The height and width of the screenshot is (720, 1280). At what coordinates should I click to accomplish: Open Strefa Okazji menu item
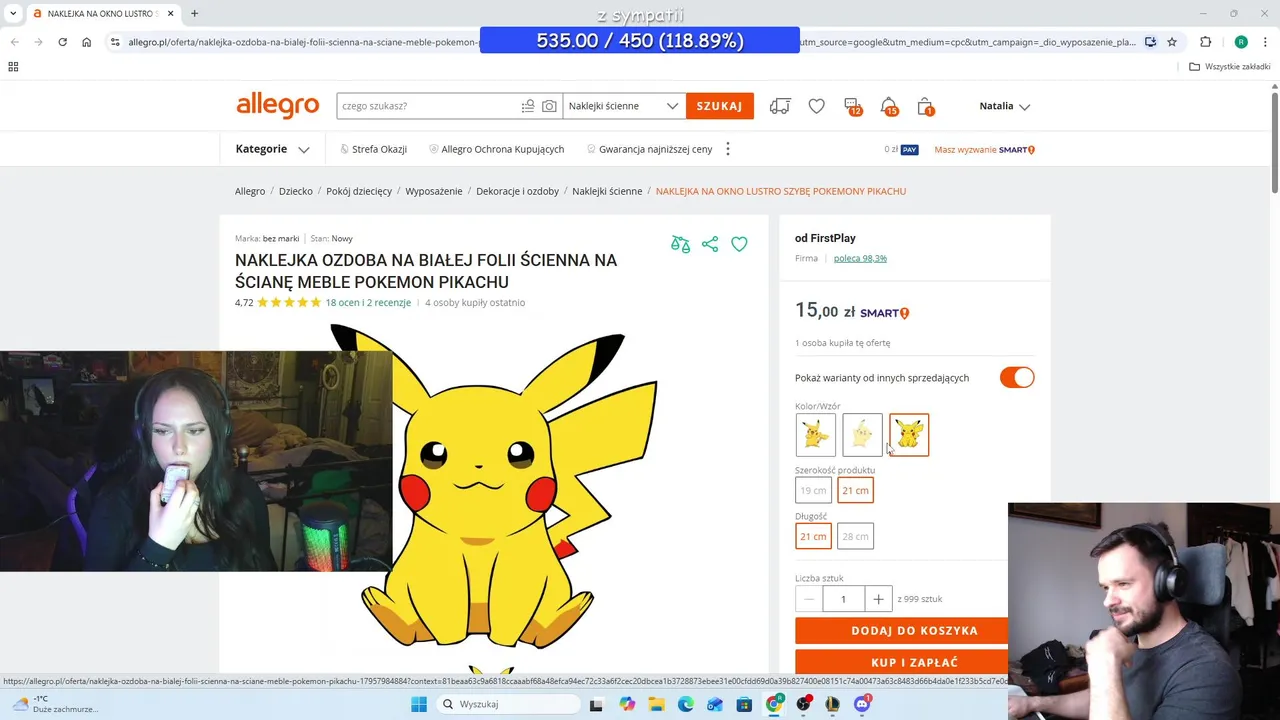[x=373, y=149]
